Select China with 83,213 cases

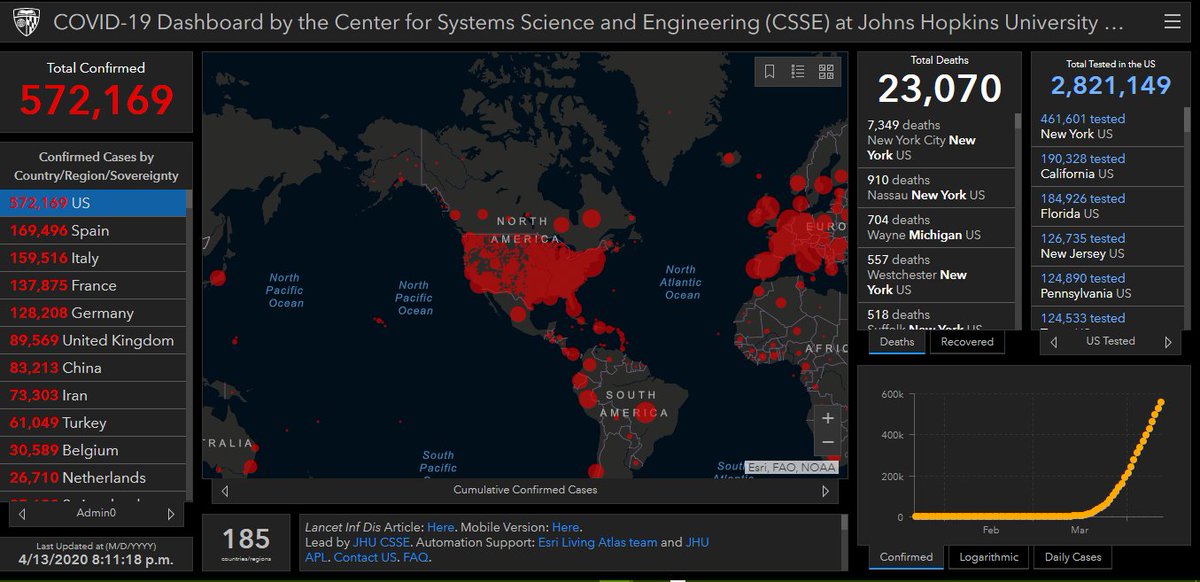[94, 368]
